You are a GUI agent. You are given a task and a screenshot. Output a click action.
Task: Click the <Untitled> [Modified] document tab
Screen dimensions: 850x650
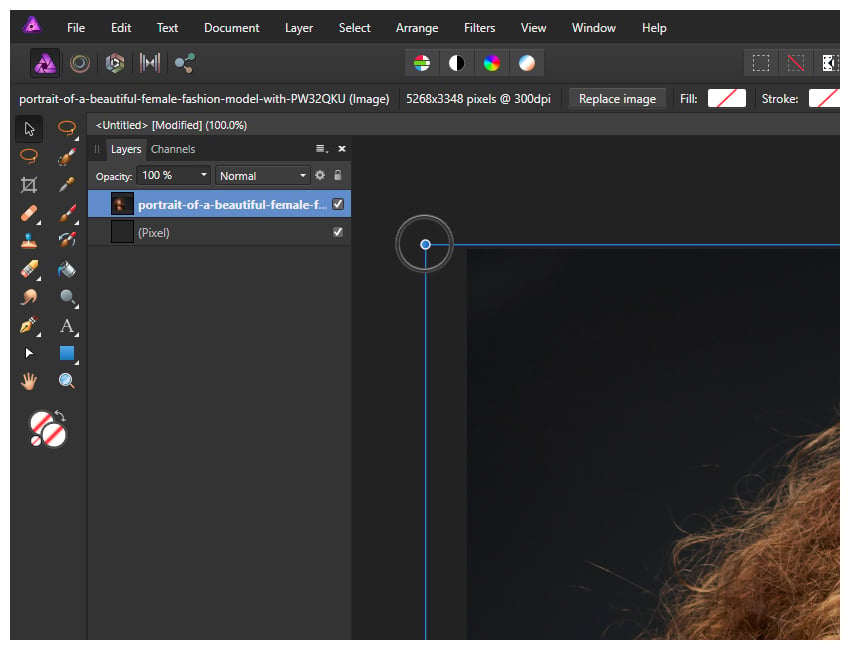[171, 125]
